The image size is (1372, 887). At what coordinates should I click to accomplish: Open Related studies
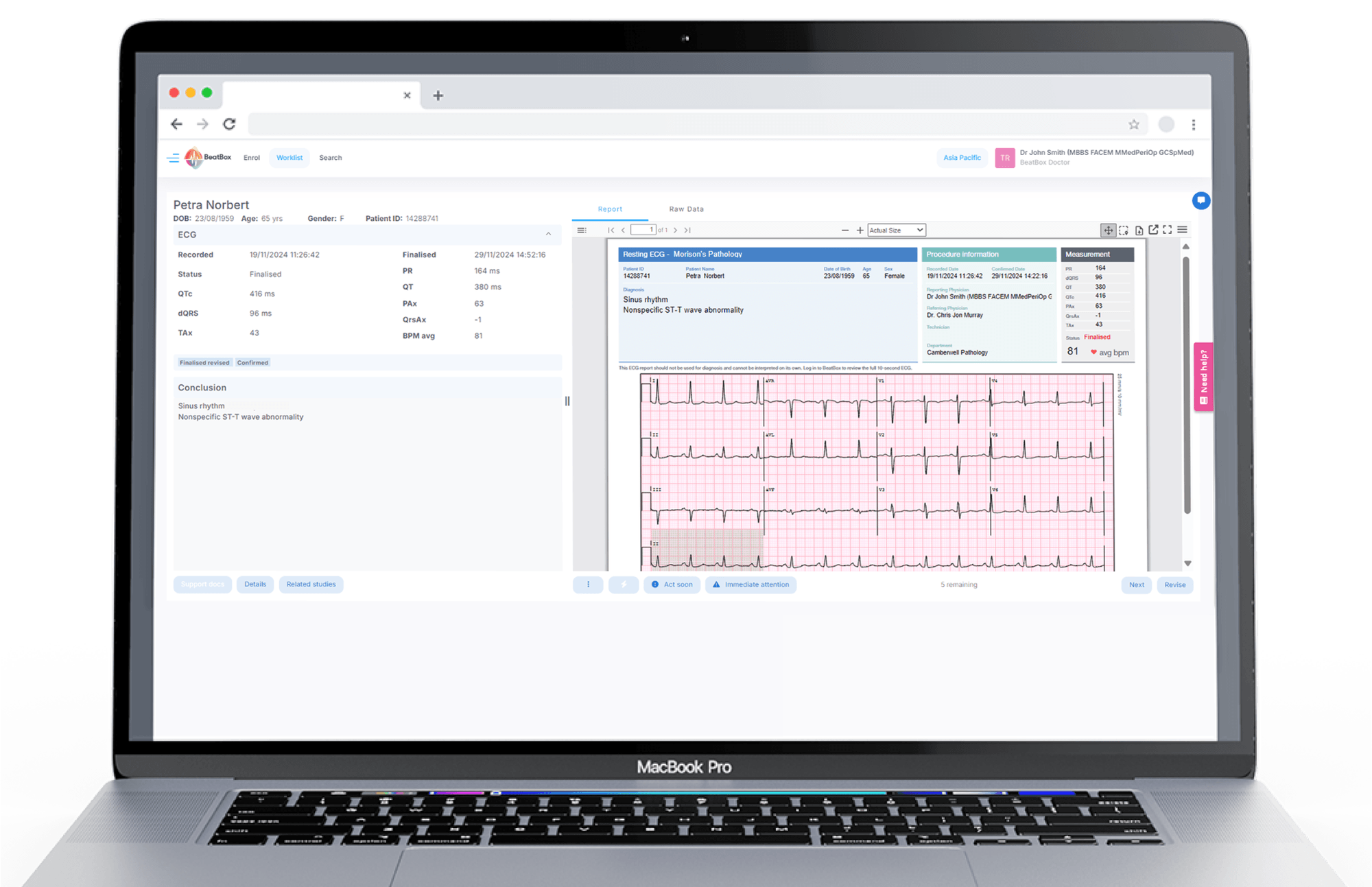tap(311, 584)
